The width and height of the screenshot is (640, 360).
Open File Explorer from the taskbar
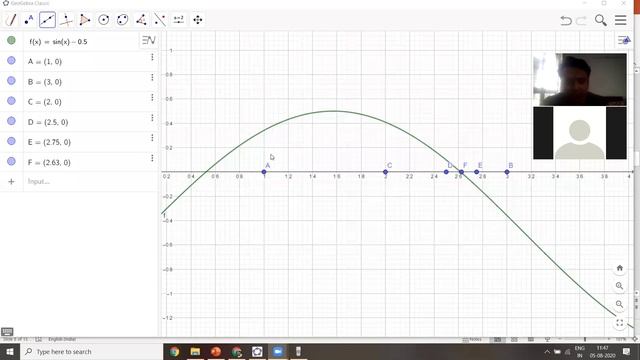click(195, 351)
